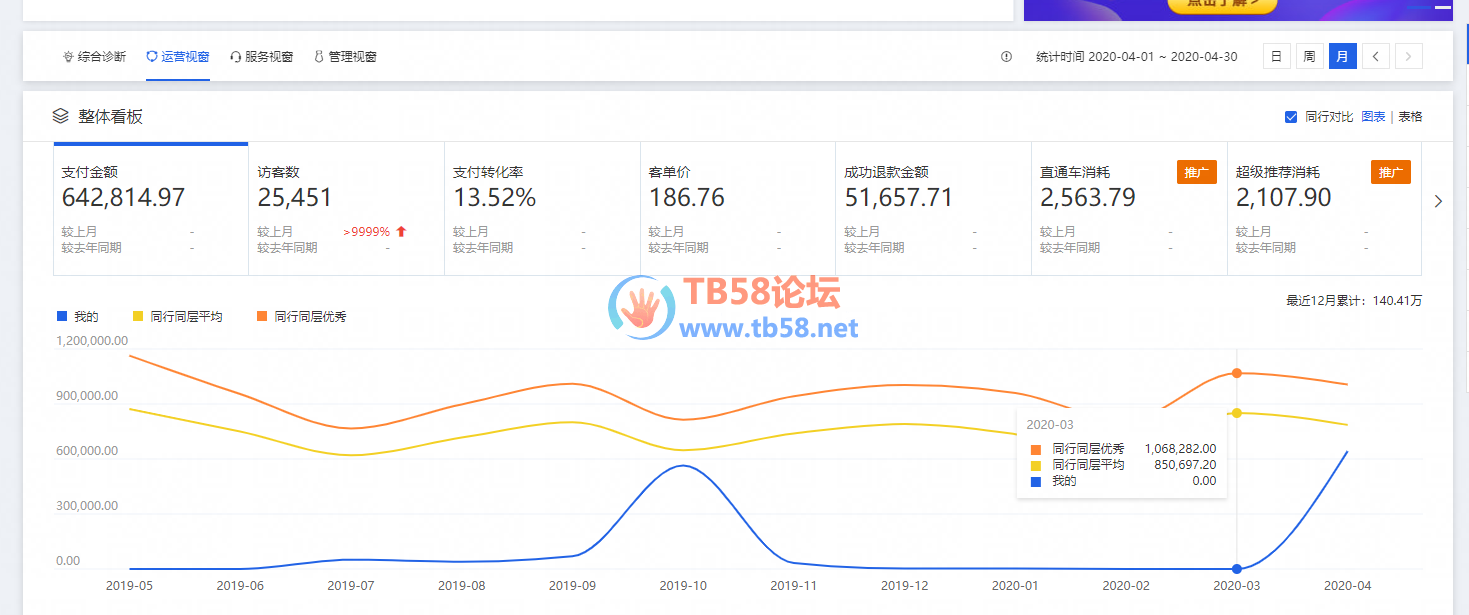Screen dimensions: 1469x615
Task: Click the 管理视窗 tab icon
Action: pos(319,57)
